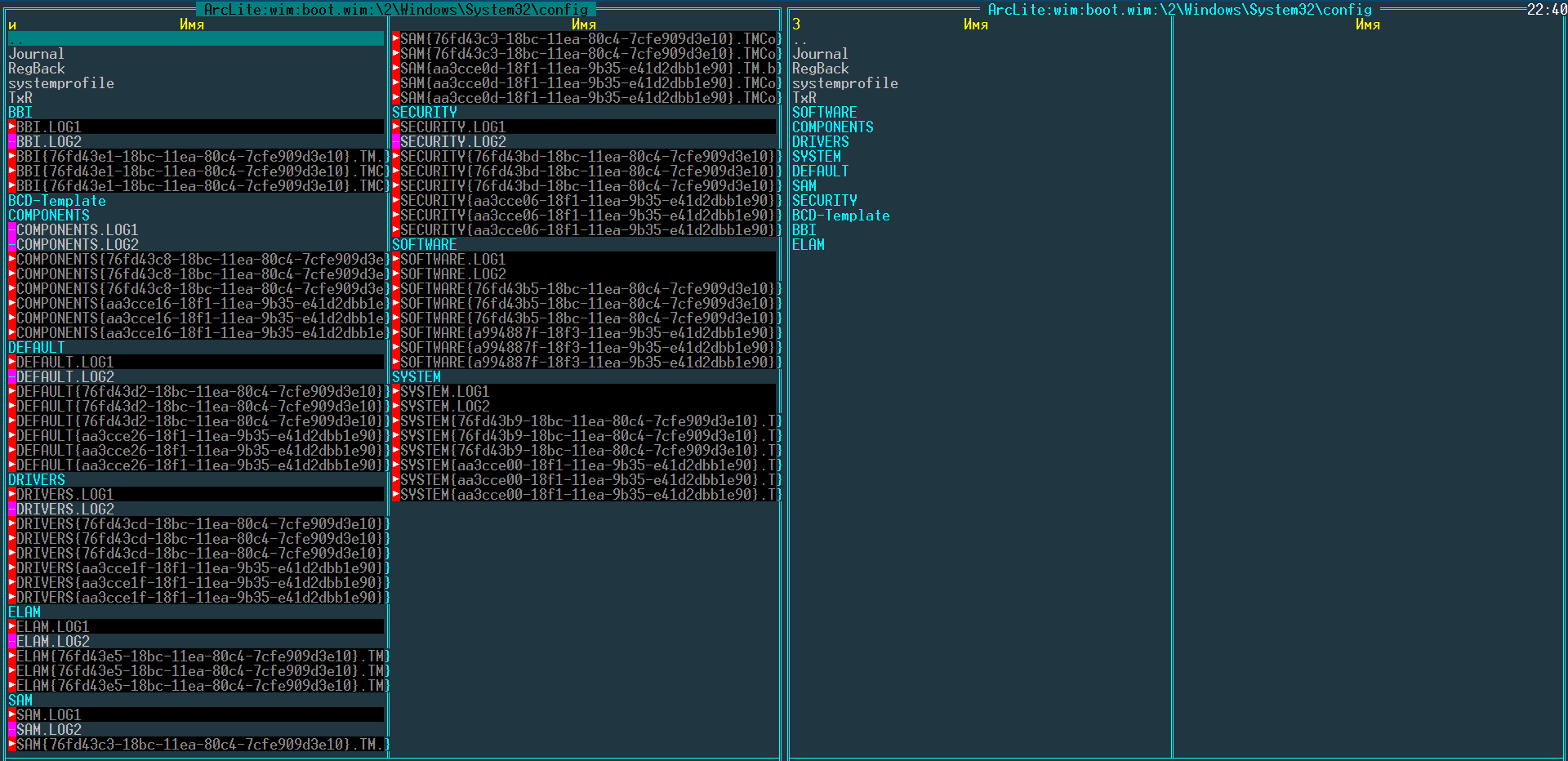Select the Journal folder in the left panel
The image size is (1568, 761).
36,54
